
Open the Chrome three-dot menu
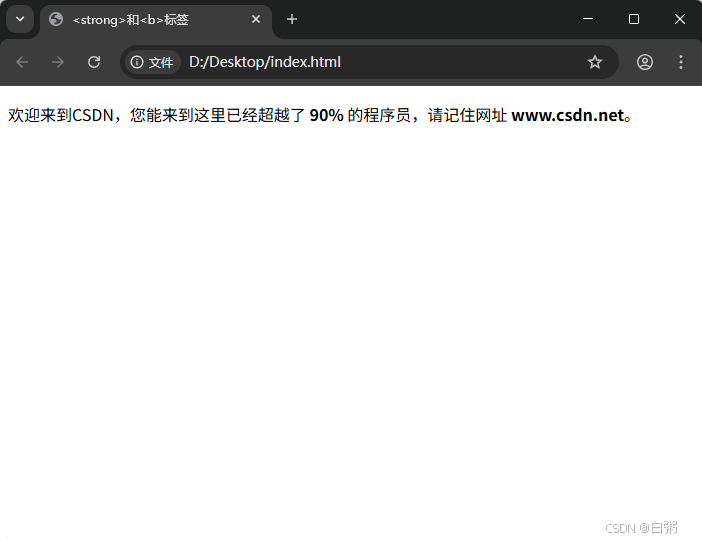[681, 62]
